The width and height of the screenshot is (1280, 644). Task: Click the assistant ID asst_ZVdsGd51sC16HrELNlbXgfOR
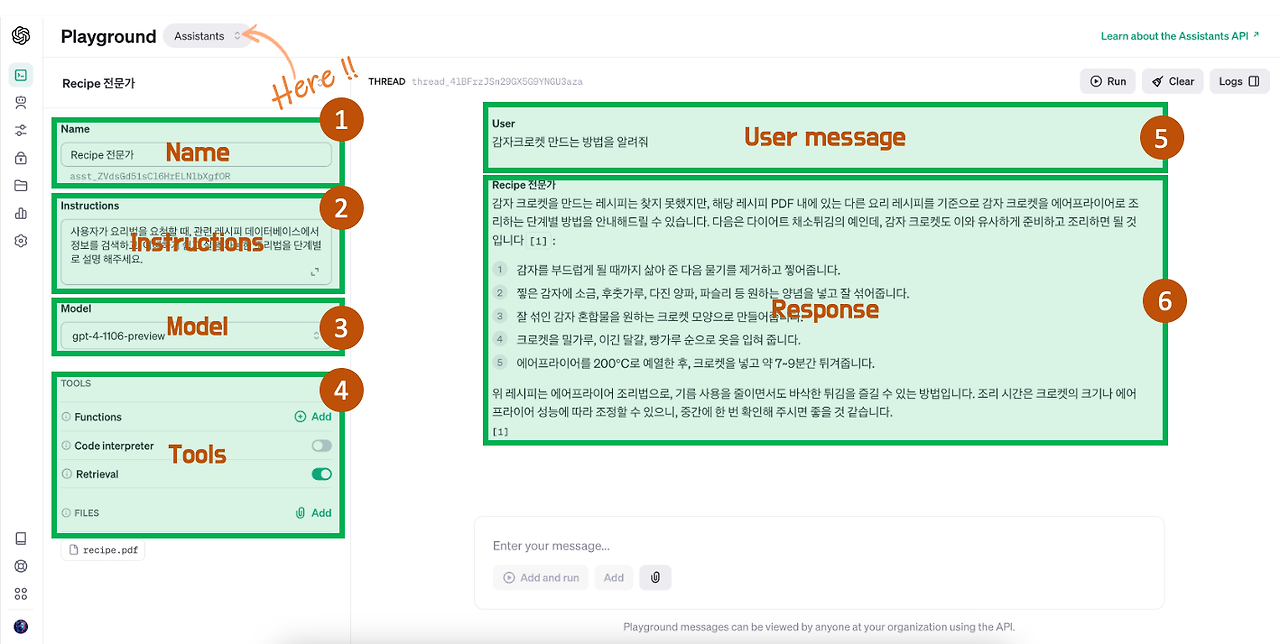tap(150, 176)
